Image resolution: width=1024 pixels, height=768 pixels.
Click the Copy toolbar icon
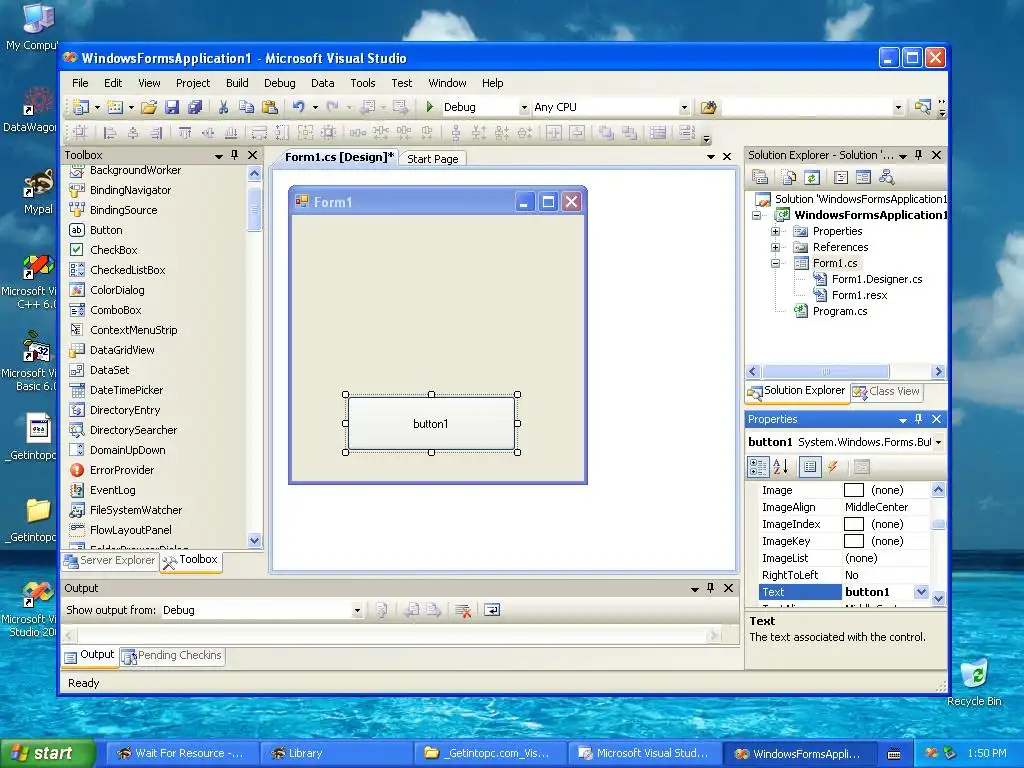pos(246,107)
